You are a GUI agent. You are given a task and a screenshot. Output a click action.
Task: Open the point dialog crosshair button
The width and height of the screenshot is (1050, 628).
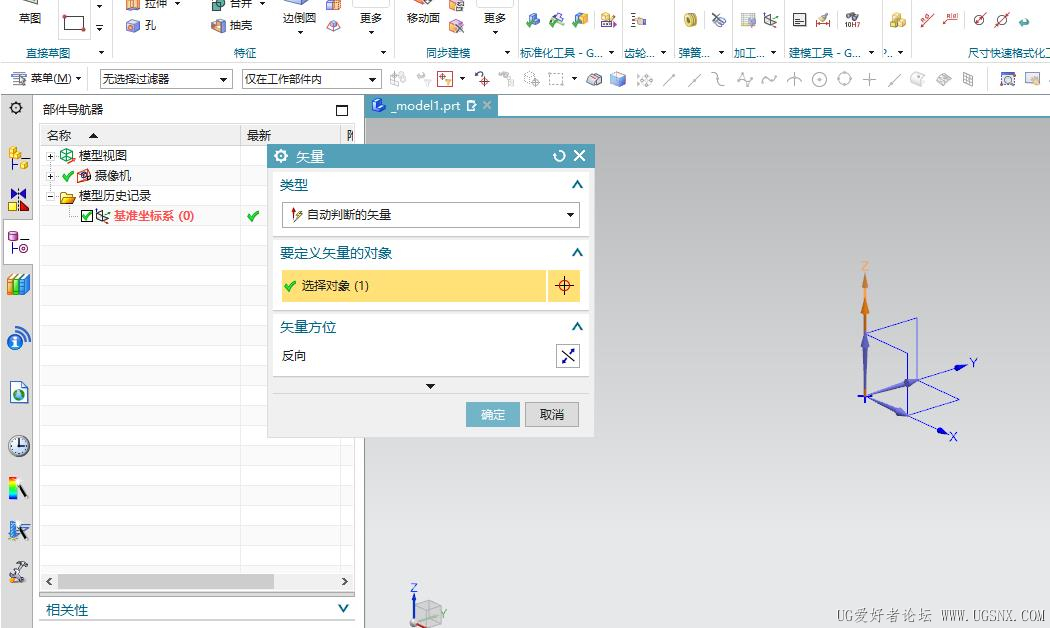coord(564,286)
